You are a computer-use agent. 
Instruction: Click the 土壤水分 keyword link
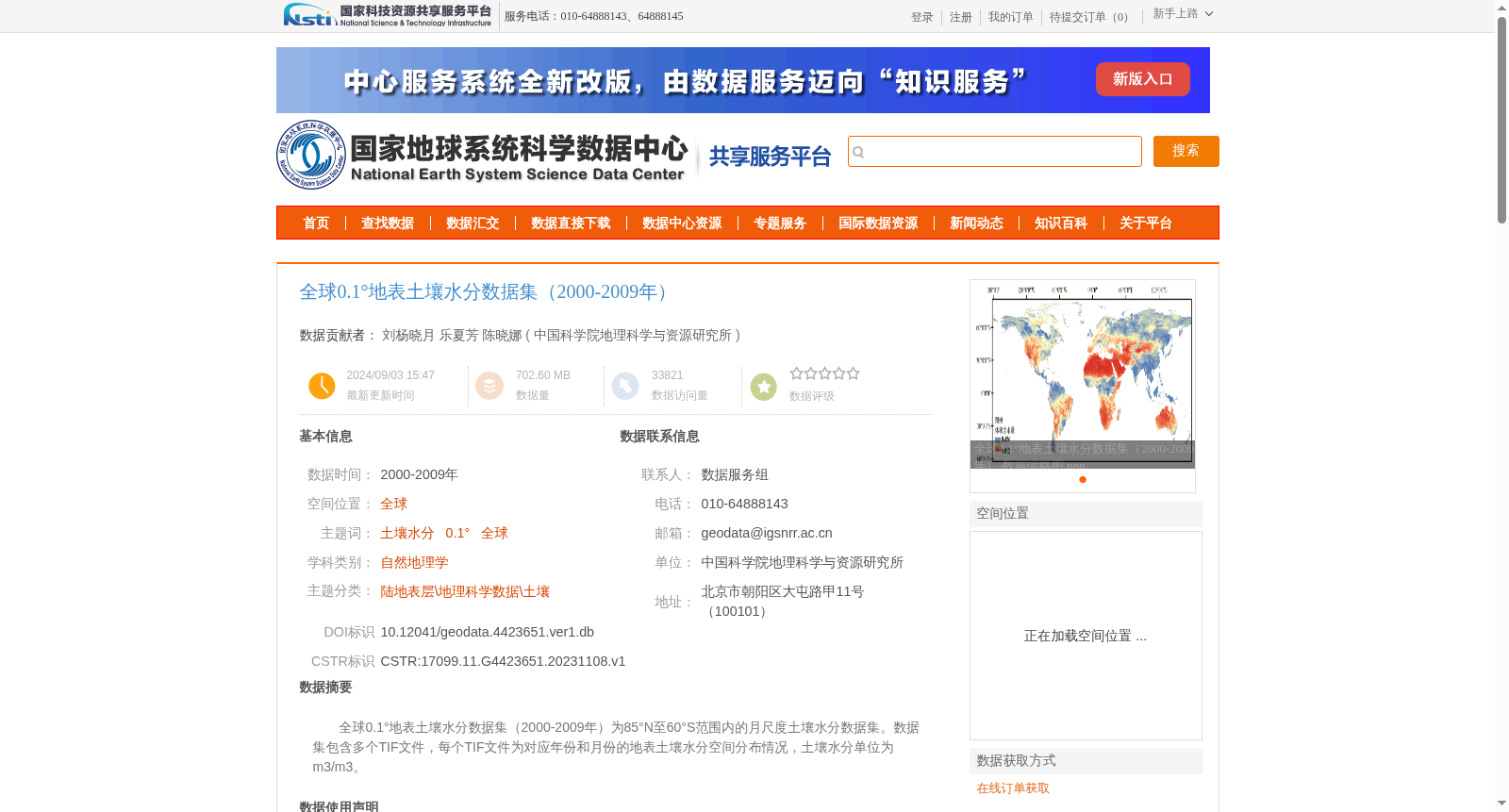(x=407, y=533)
